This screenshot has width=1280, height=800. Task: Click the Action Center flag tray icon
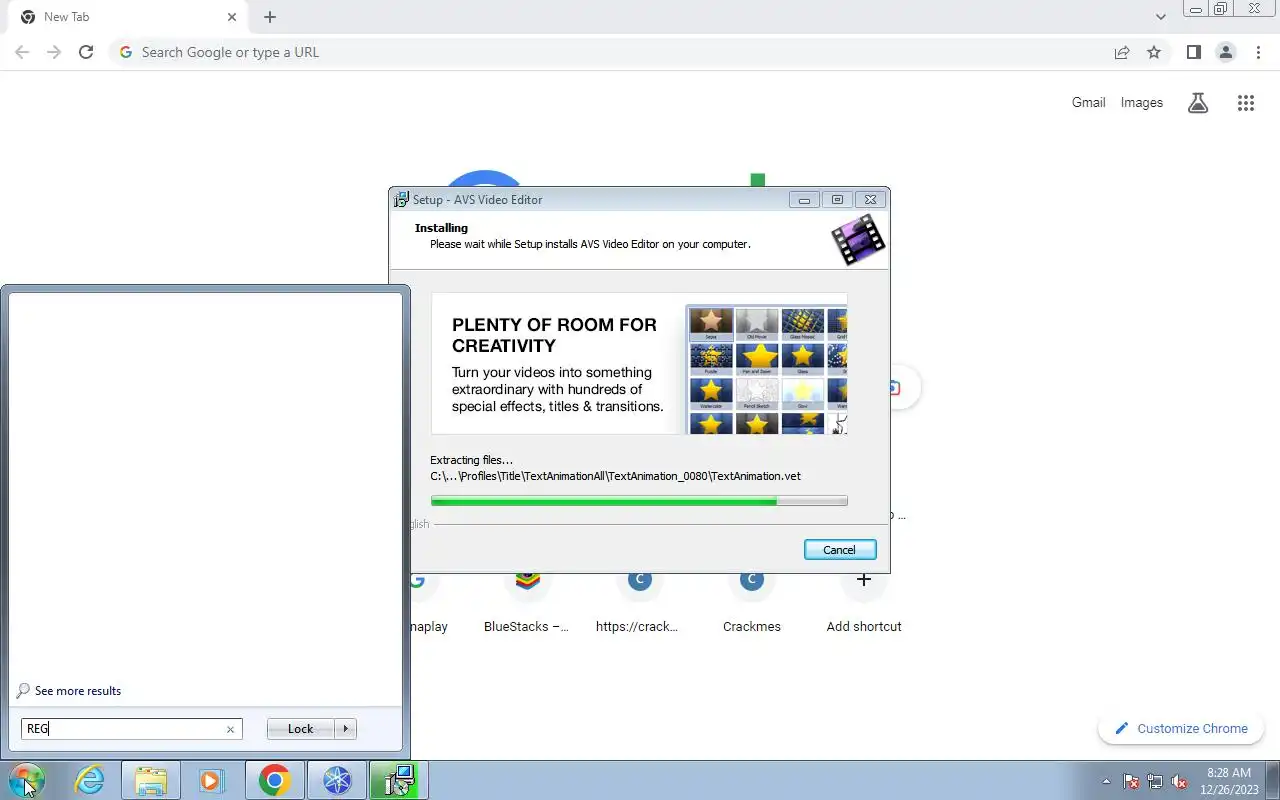click(x=1131, y=782)
